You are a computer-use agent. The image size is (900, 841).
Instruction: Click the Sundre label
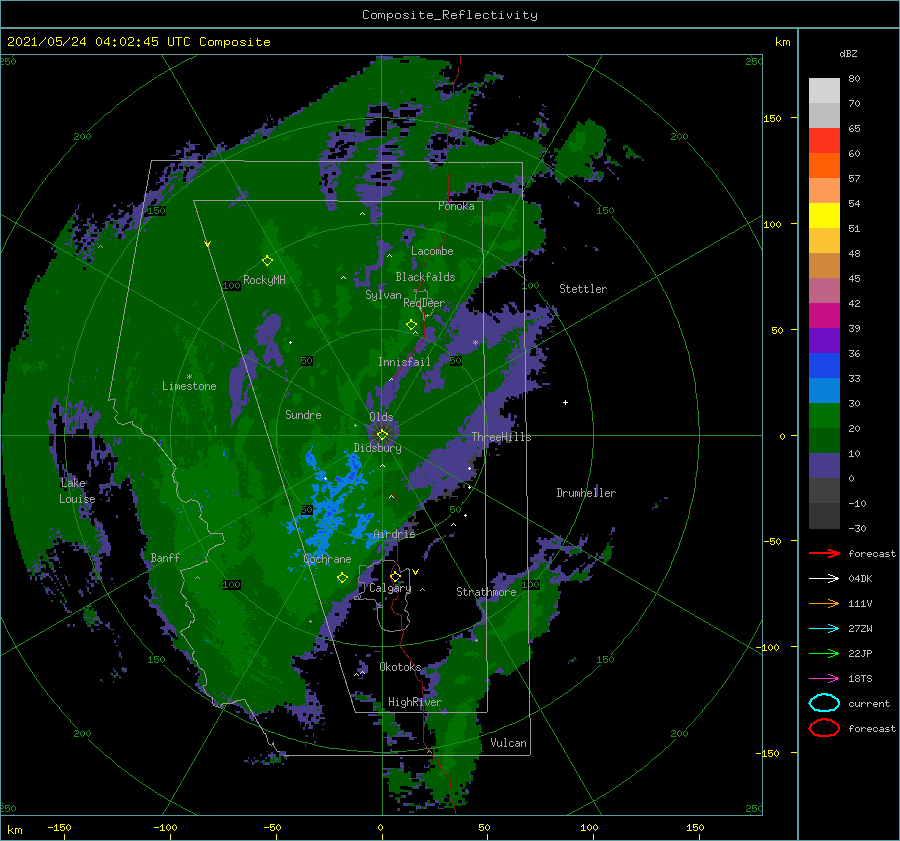tap(303, 414)
